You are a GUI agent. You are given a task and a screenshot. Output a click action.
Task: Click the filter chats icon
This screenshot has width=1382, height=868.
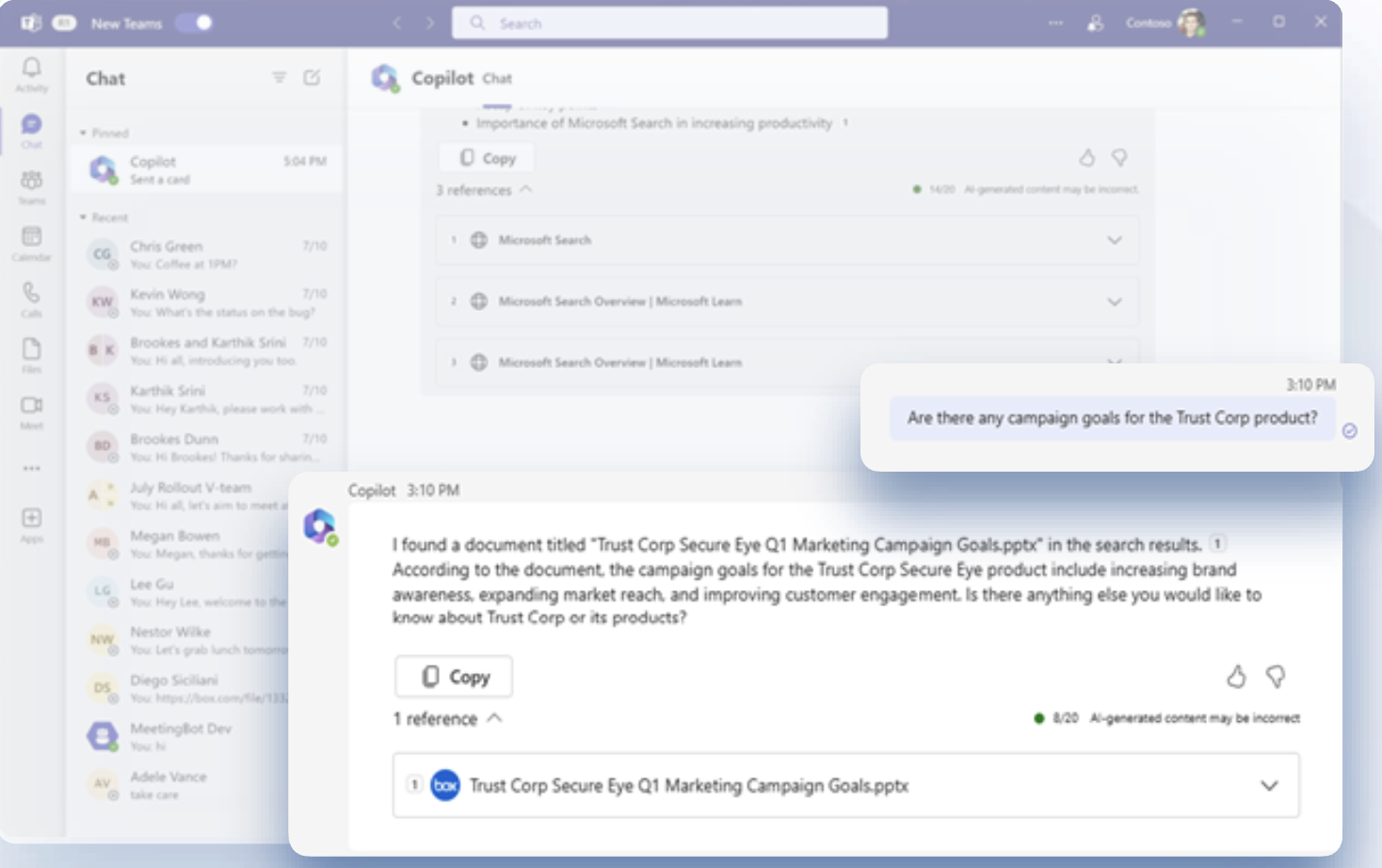[x=280, y=78]
